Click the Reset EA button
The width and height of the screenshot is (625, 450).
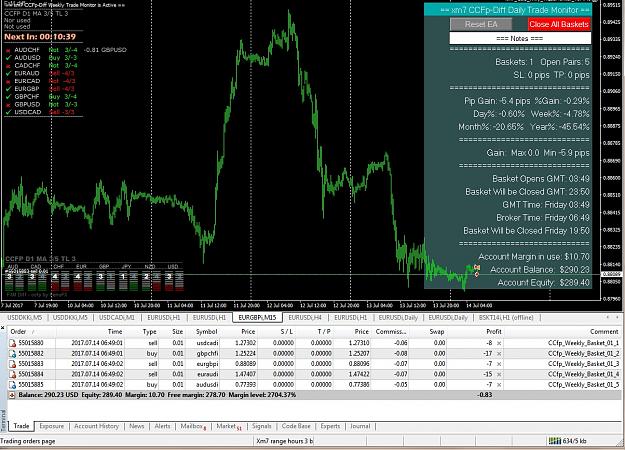481,24
